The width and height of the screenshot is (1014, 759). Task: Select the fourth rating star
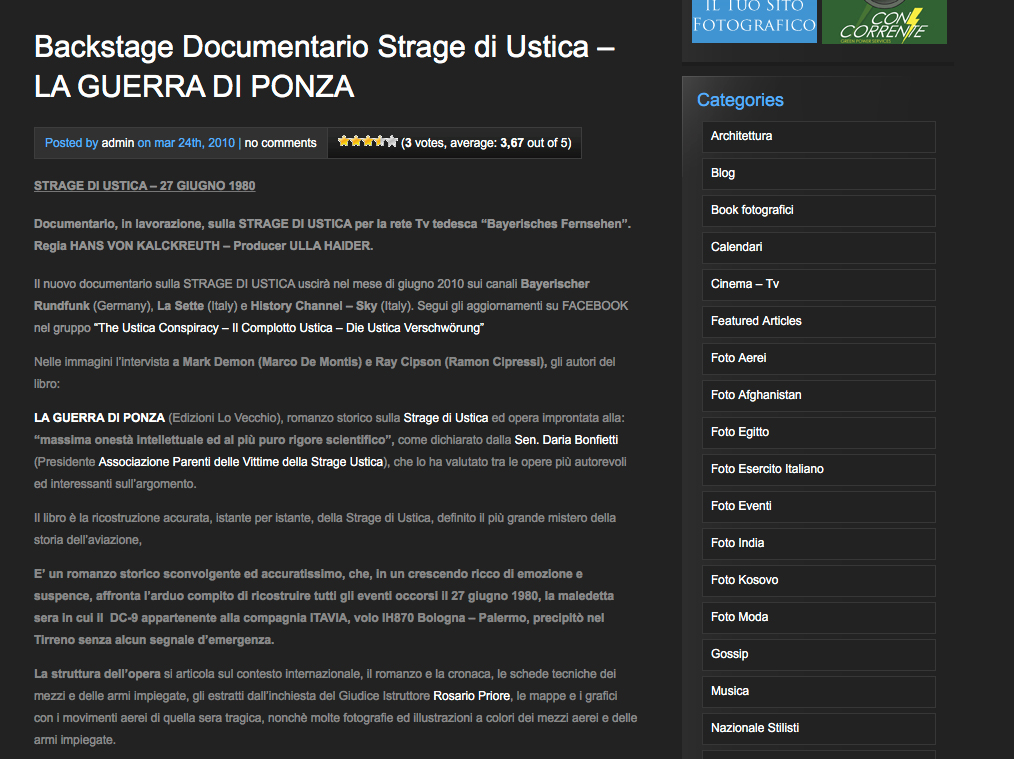point(380,142)
